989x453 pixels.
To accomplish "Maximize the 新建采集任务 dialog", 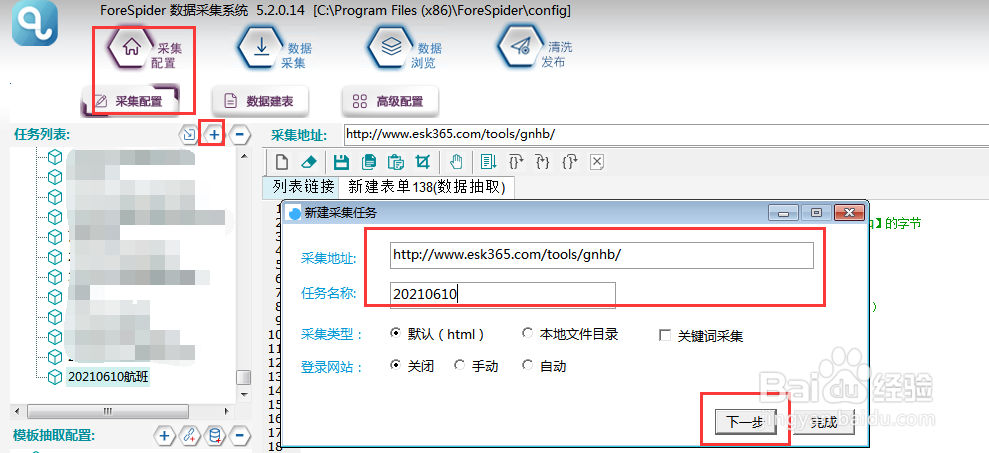I will point(816,213).
